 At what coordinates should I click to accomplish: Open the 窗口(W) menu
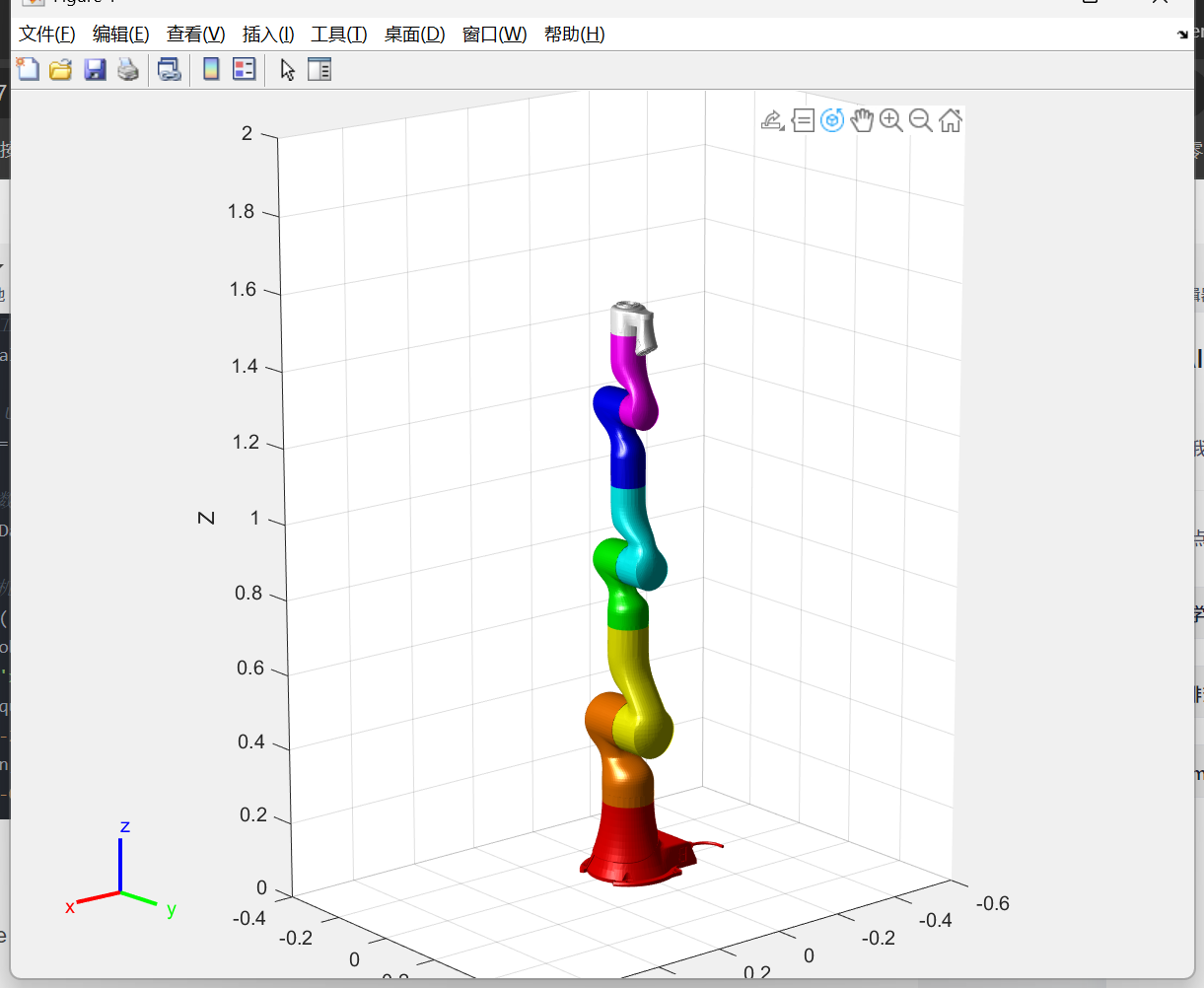(x=495, y=35)
